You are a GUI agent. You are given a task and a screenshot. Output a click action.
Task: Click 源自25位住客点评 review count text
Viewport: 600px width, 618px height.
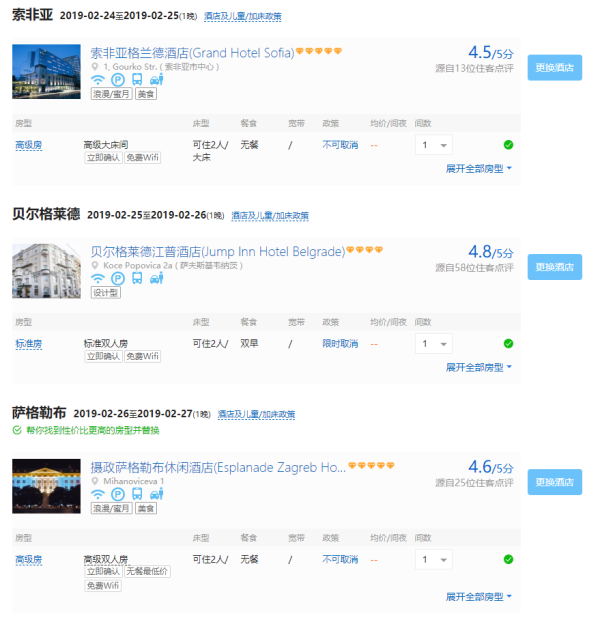pyautogui.click(x=474, y=483)
